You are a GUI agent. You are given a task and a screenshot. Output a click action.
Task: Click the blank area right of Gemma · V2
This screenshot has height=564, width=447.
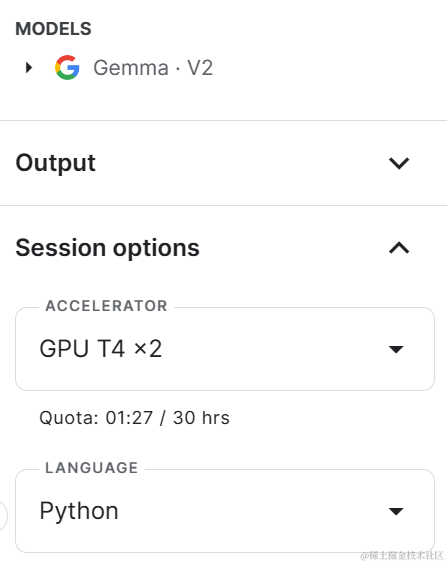click(324, 68)
